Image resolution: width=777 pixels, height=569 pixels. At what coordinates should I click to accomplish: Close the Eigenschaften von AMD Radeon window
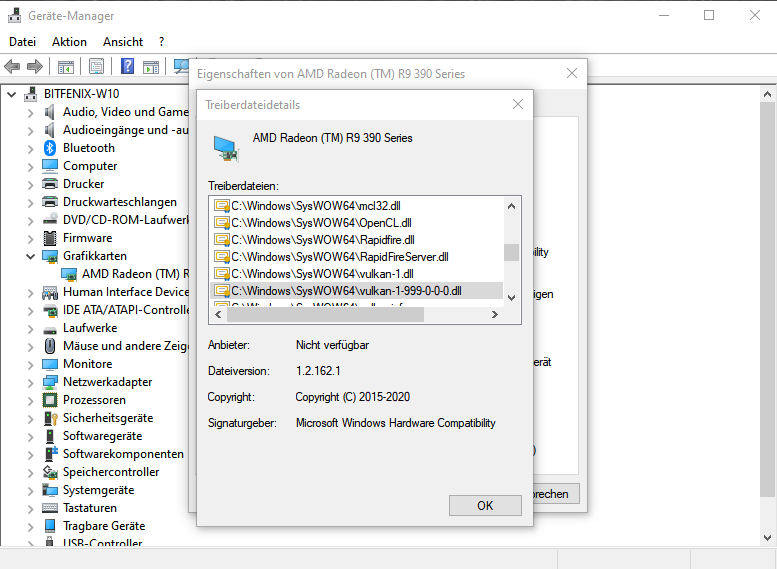pyautogui.click(x=572, y=73)
